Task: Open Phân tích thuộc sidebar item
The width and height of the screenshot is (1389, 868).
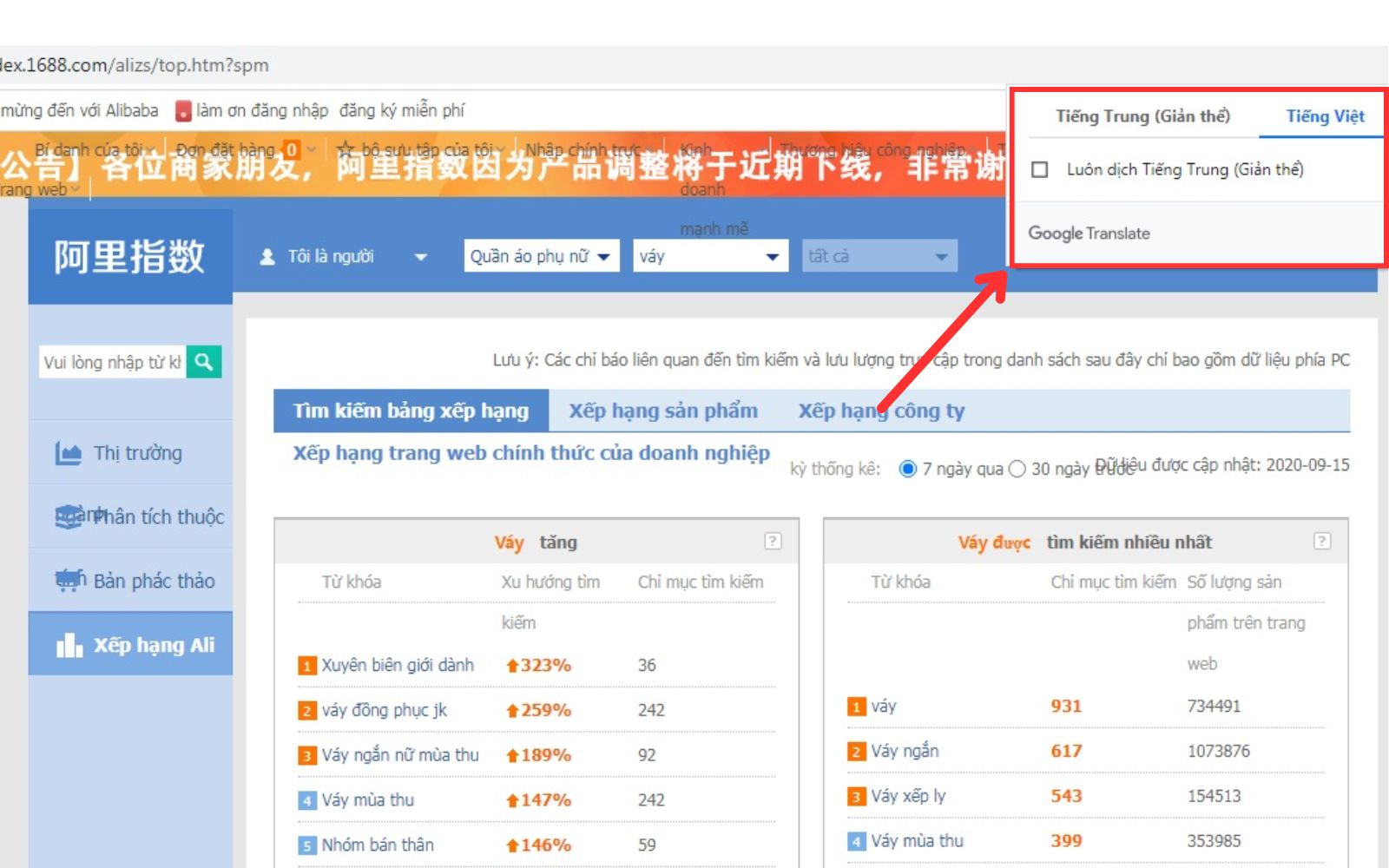Action: [130, 516]
